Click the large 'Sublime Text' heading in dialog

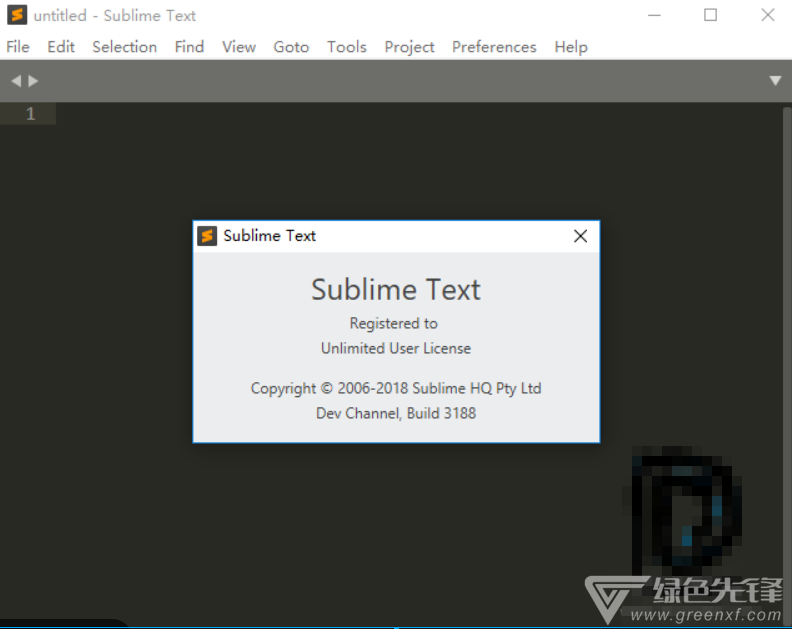396,289
